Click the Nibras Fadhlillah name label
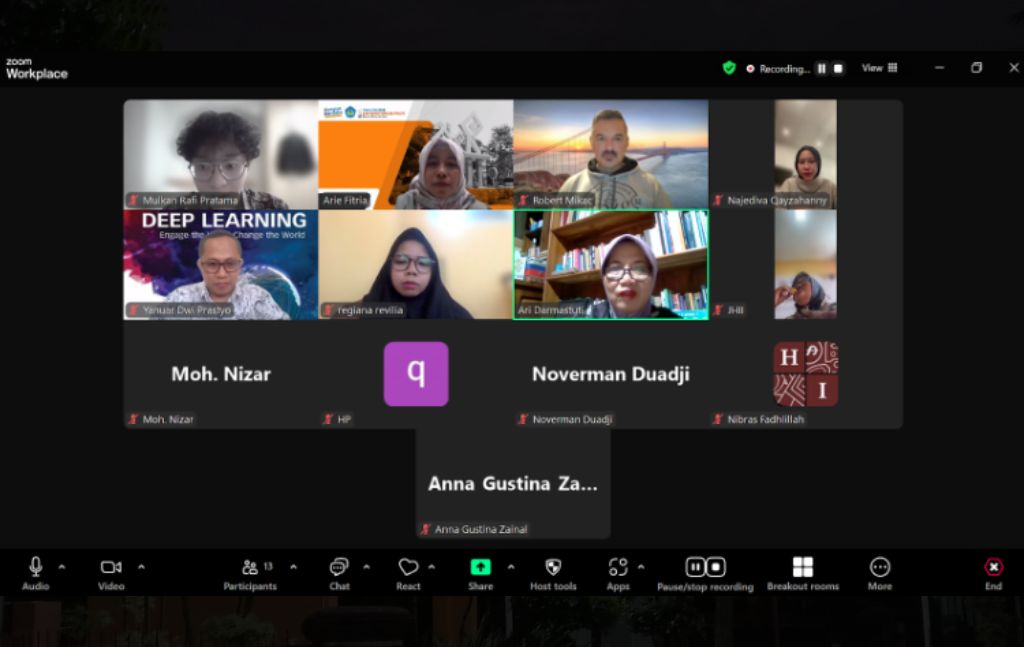This screenshot has width=1024, height=647. coord(765,419)
